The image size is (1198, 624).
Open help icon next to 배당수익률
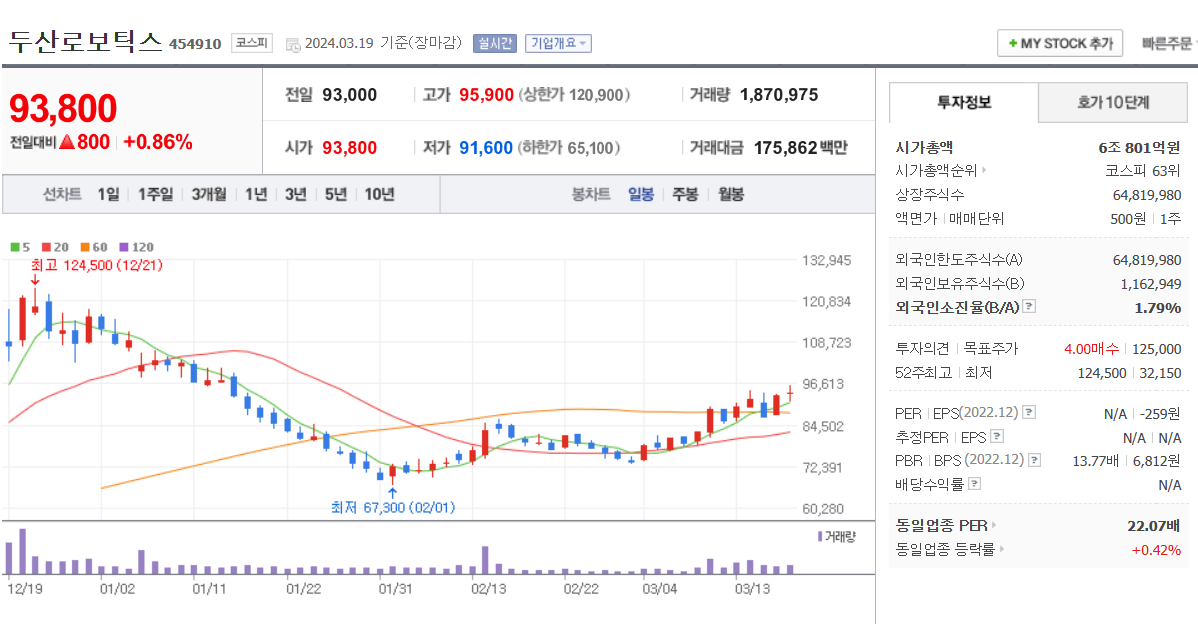click(974, 483)
